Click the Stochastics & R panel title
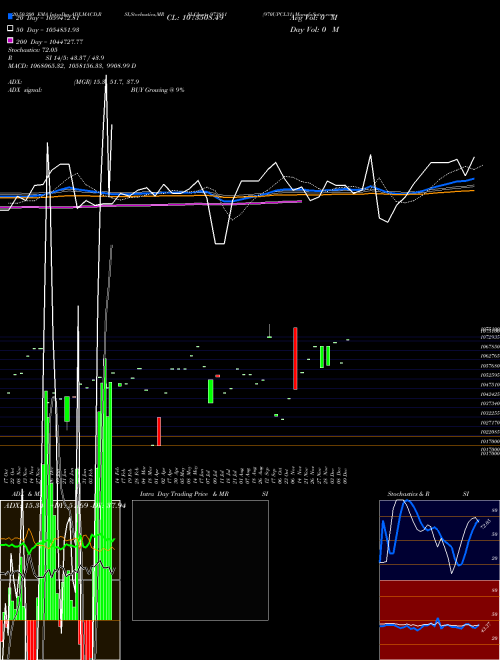 pyautogui.click(x=408, y=494)
